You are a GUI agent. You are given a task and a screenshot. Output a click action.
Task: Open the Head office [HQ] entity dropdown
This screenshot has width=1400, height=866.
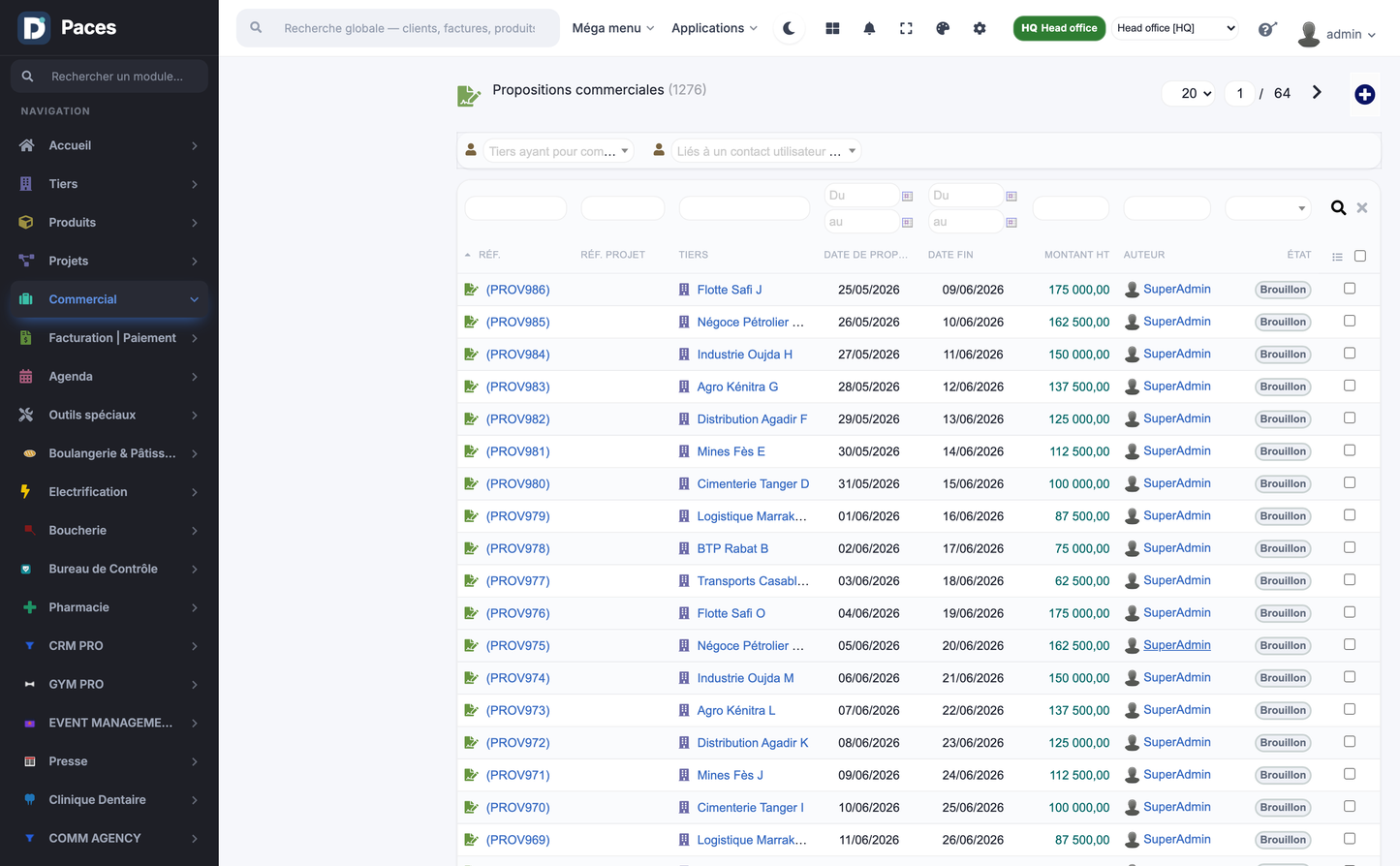(x=1175, y=28)
